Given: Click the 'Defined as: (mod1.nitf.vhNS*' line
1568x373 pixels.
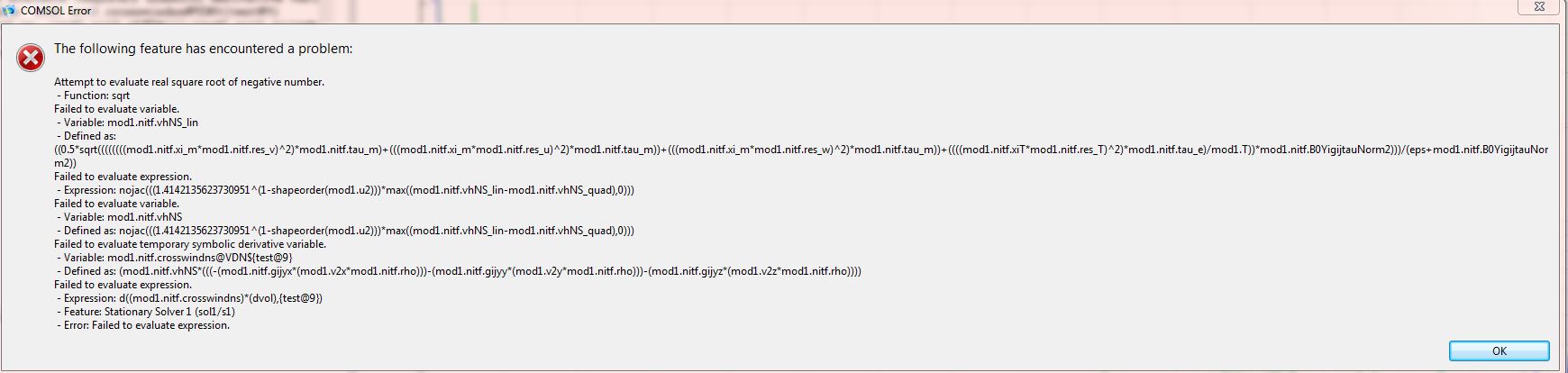Looking at the screenshot, I should (x=460, y=271).
